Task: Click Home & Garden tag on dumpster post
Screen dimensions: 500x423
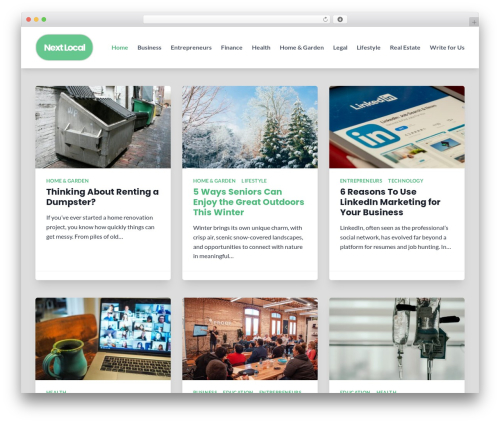Action: tap(67, 181)
